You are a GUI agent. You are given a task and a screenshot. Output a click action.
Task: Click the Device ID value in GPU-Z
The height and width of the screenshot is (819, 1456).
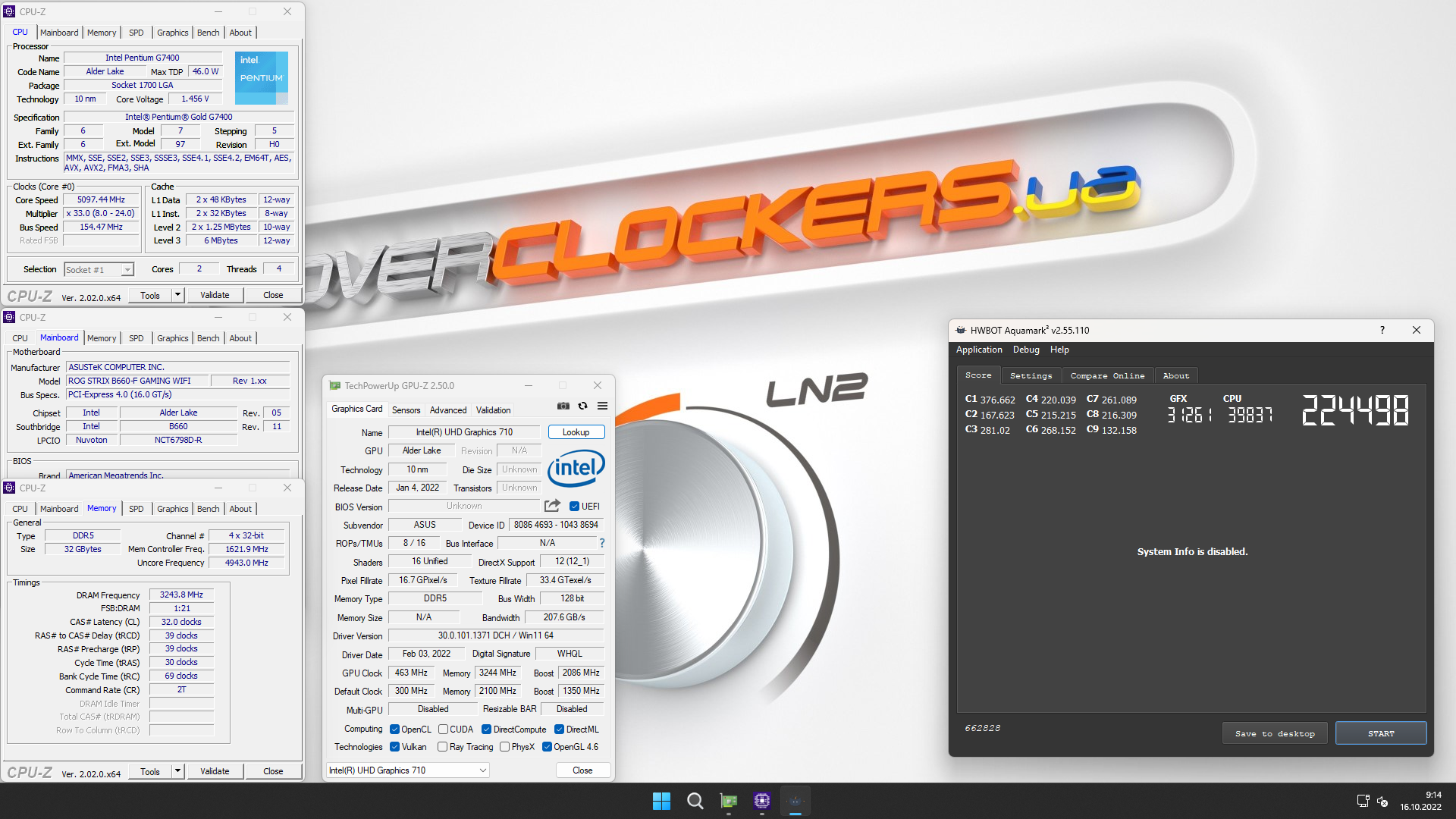coord(556,525)
